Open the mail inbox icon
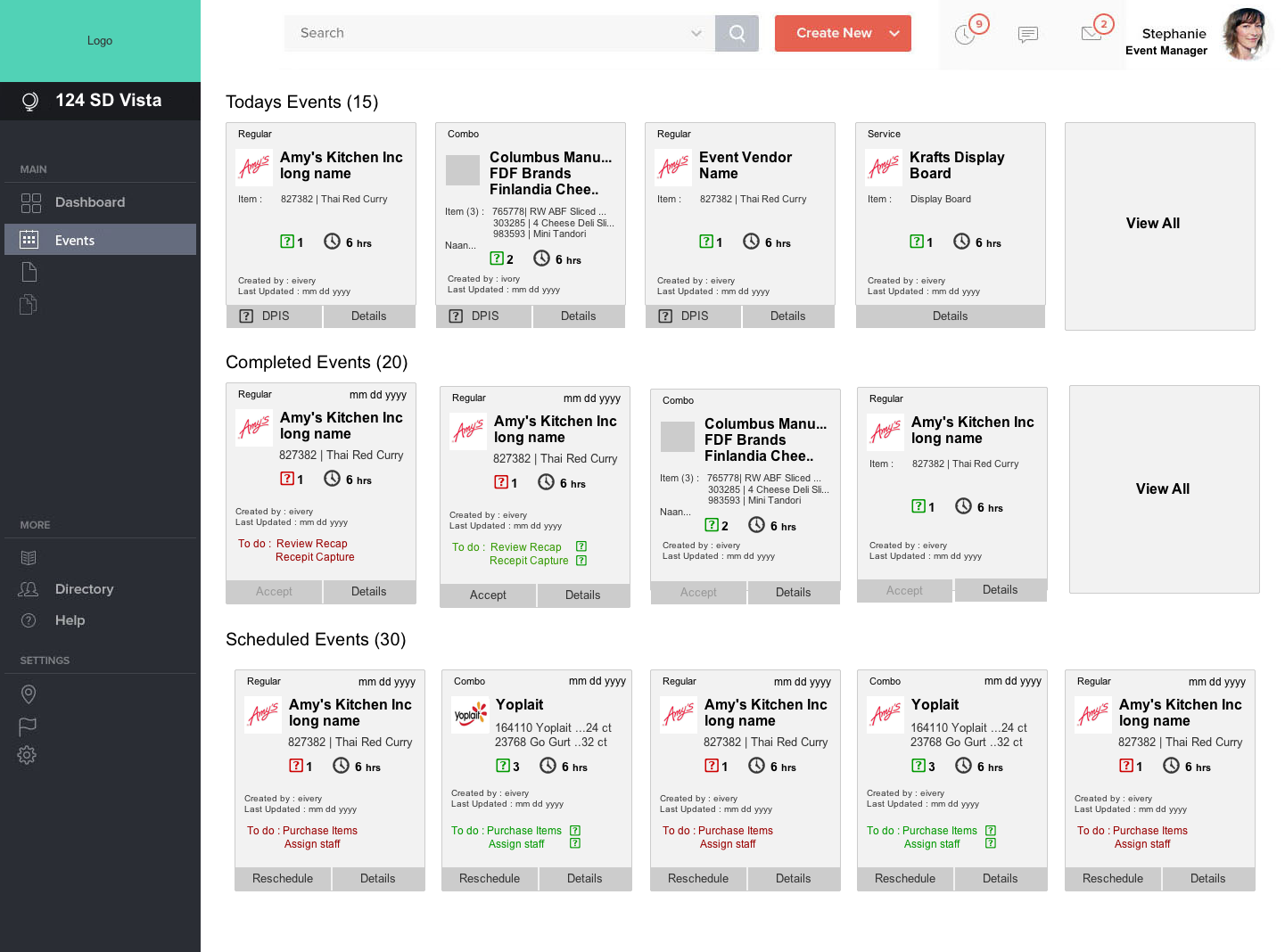This screenshot has width=1285, height=952. point(1091,34)
